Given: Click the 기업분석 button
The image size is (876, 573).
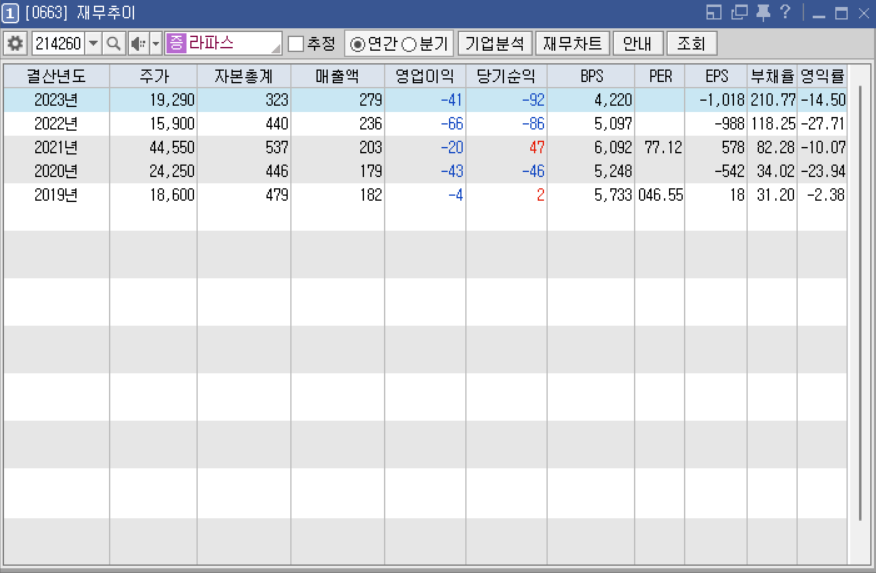Looking at the screenshot, I should pos(495,44).
